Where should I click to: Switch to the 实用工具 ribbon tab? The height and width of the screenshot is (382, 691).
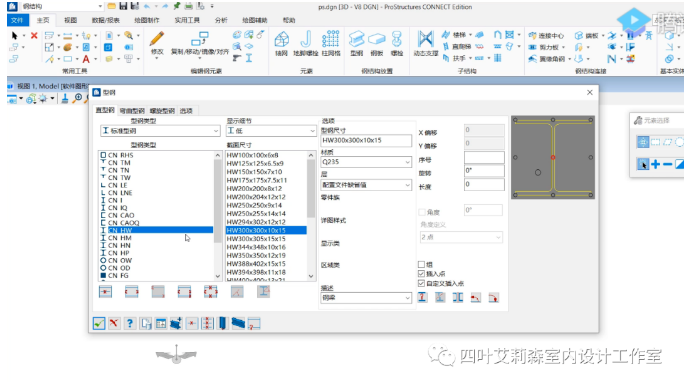pos(187,20)
